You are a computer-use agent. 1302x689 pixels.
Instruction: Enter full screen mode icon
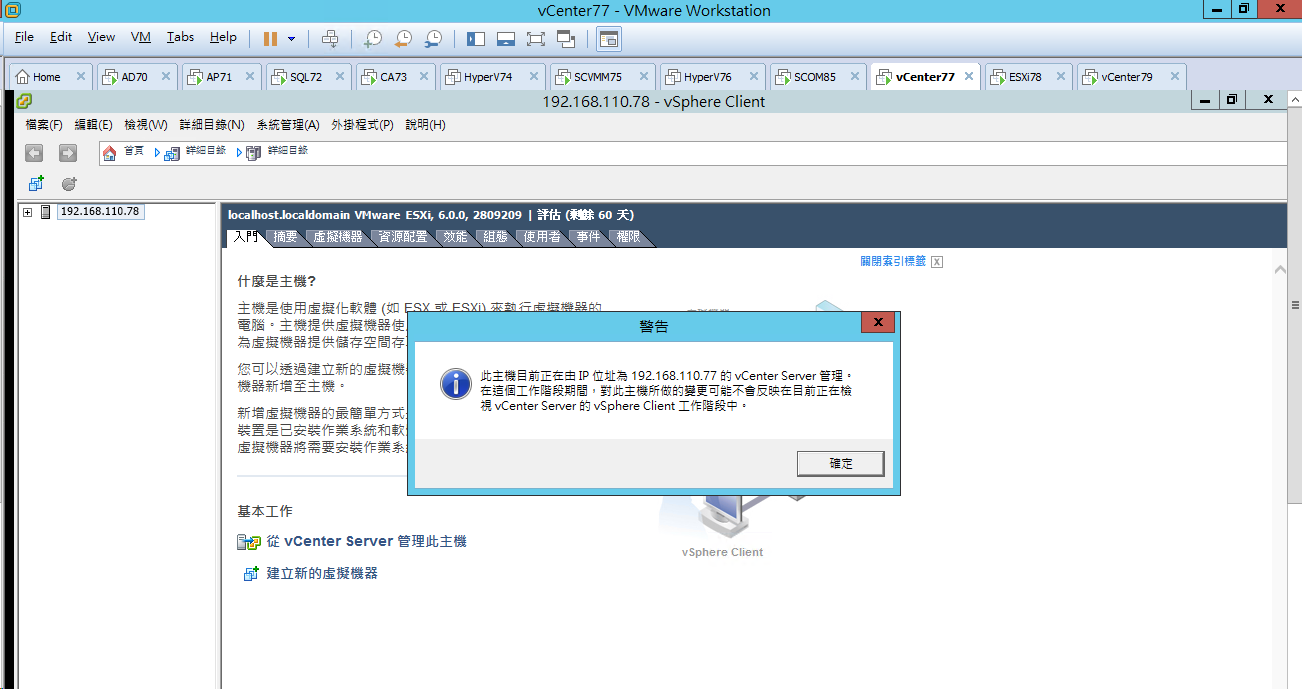535,38
